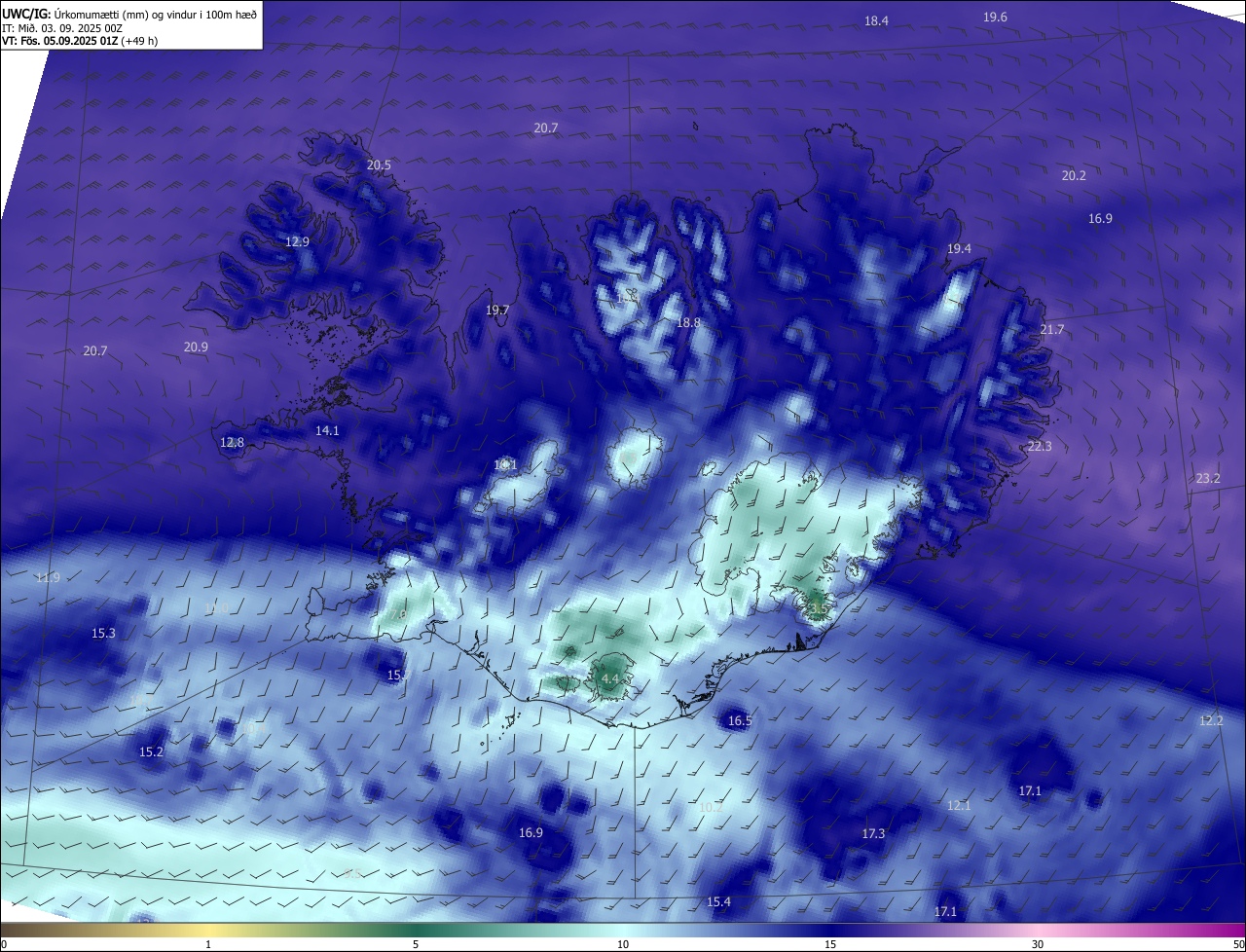Screen dimensions: 1246x952
Task: Click the 15.4 value on the map
Action: click(x=718, y=901)
